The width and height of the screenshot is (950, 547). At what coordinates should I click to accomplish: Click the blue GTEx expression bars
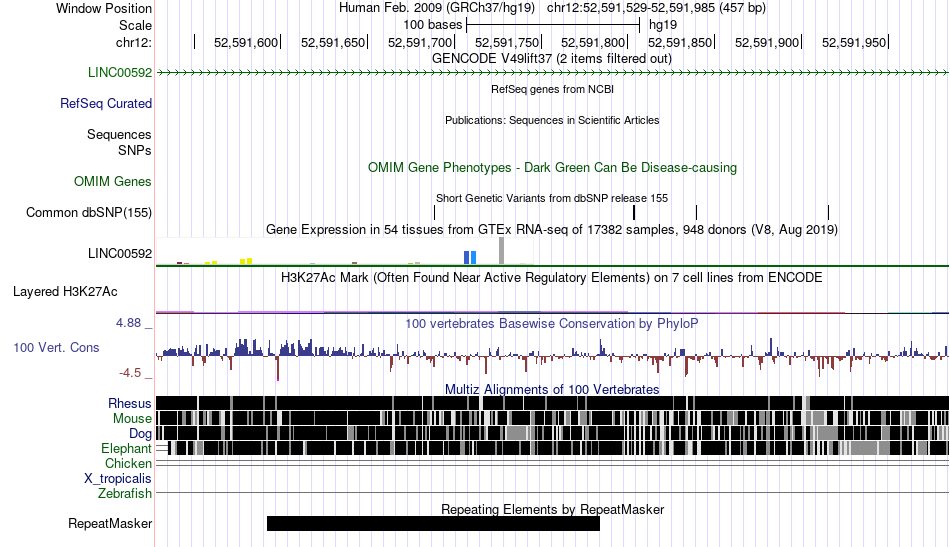pos(470,257)
